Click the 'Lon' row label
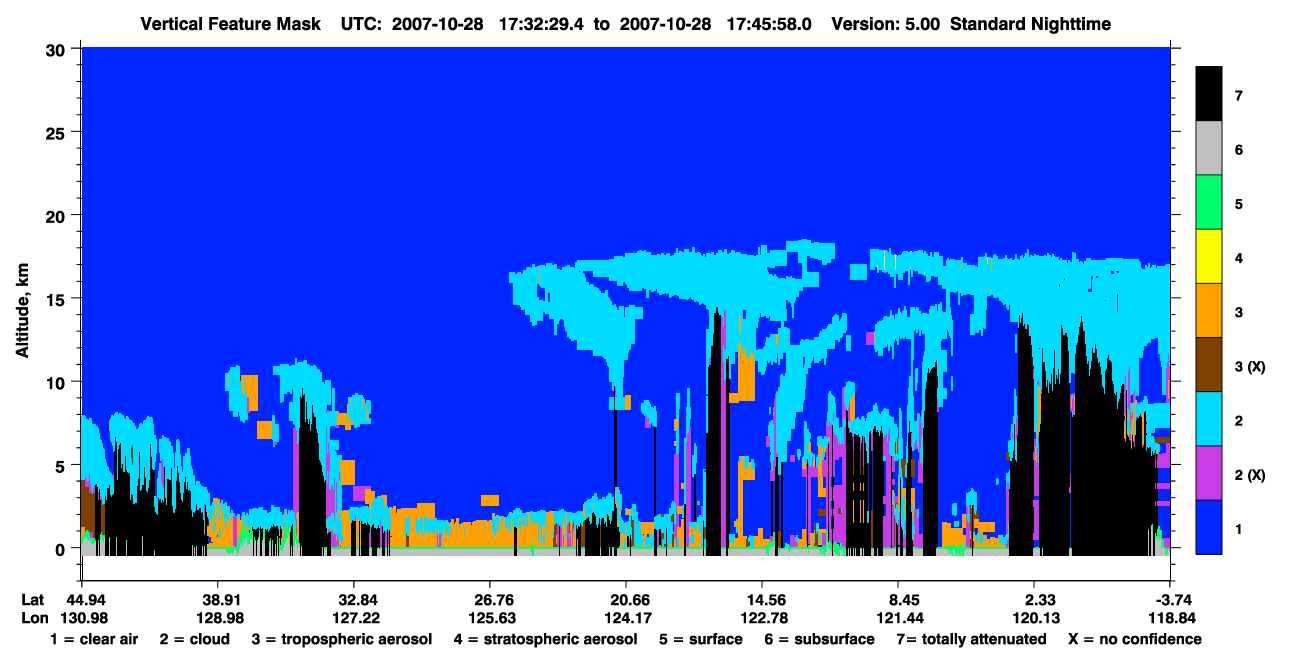 click(33, 617)
